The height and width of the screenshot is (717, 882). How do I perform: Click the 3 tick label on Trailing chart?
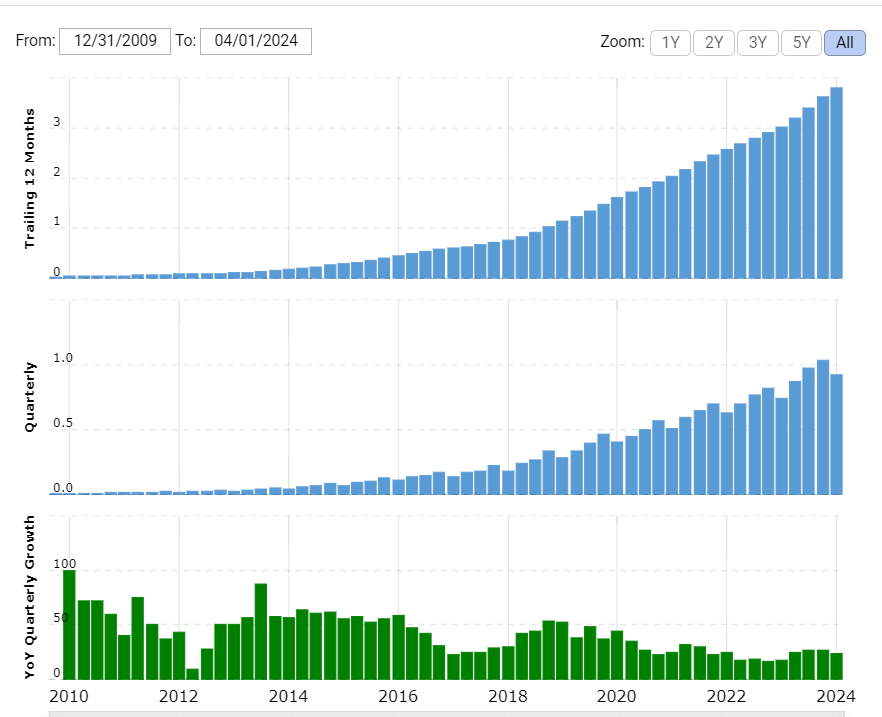coord(57,122)
